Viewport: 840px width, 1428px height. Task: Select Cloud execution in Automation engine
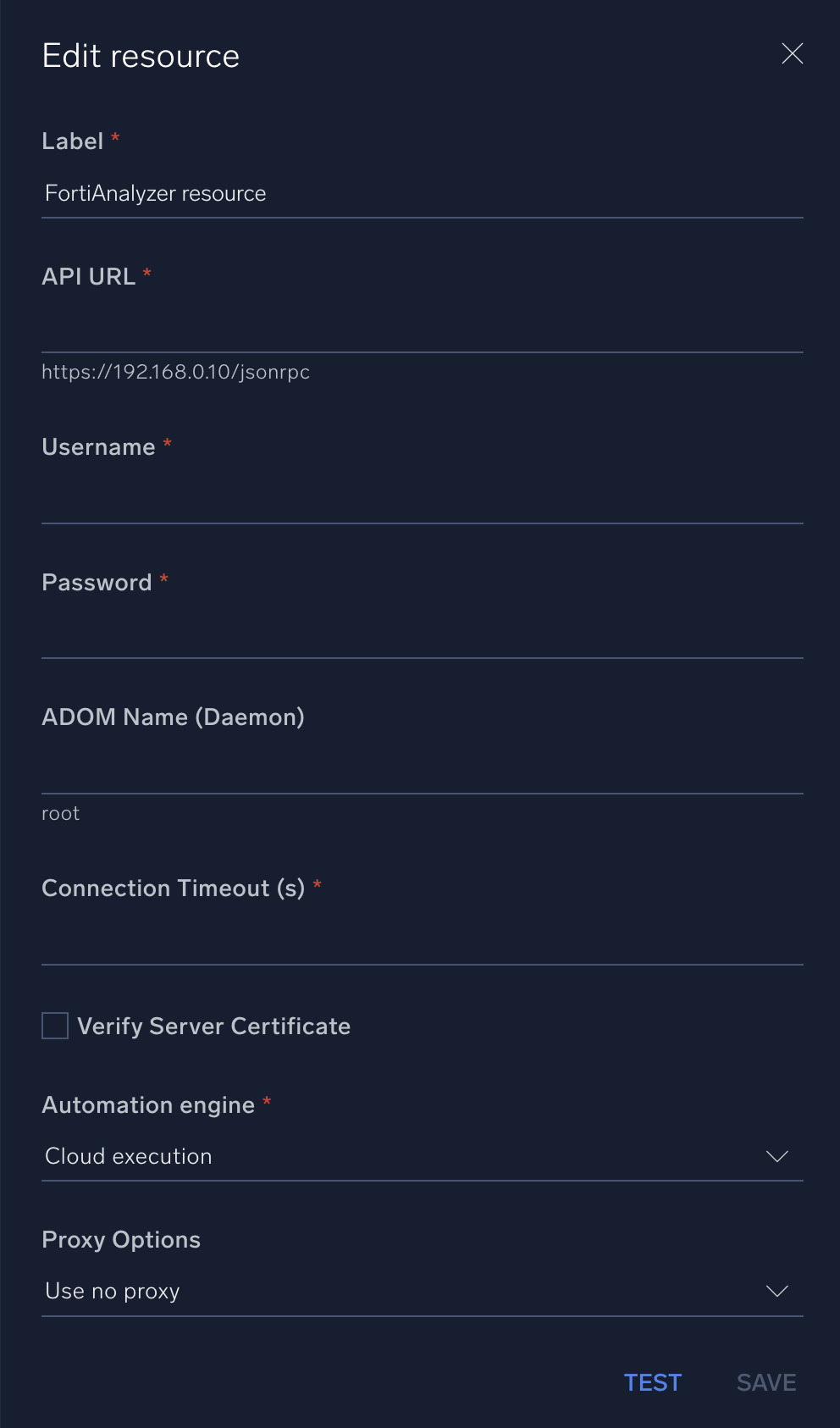tap(128, 1156)
